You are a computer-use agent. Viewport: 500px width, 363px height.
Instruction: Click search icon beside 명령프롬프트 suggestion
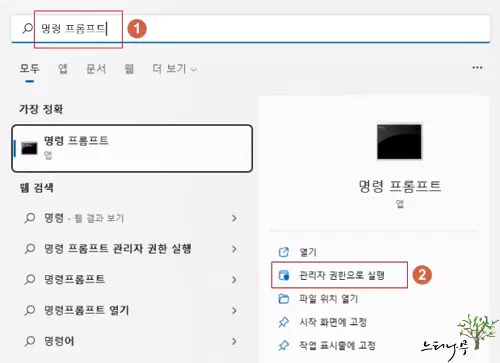point(30,279)
